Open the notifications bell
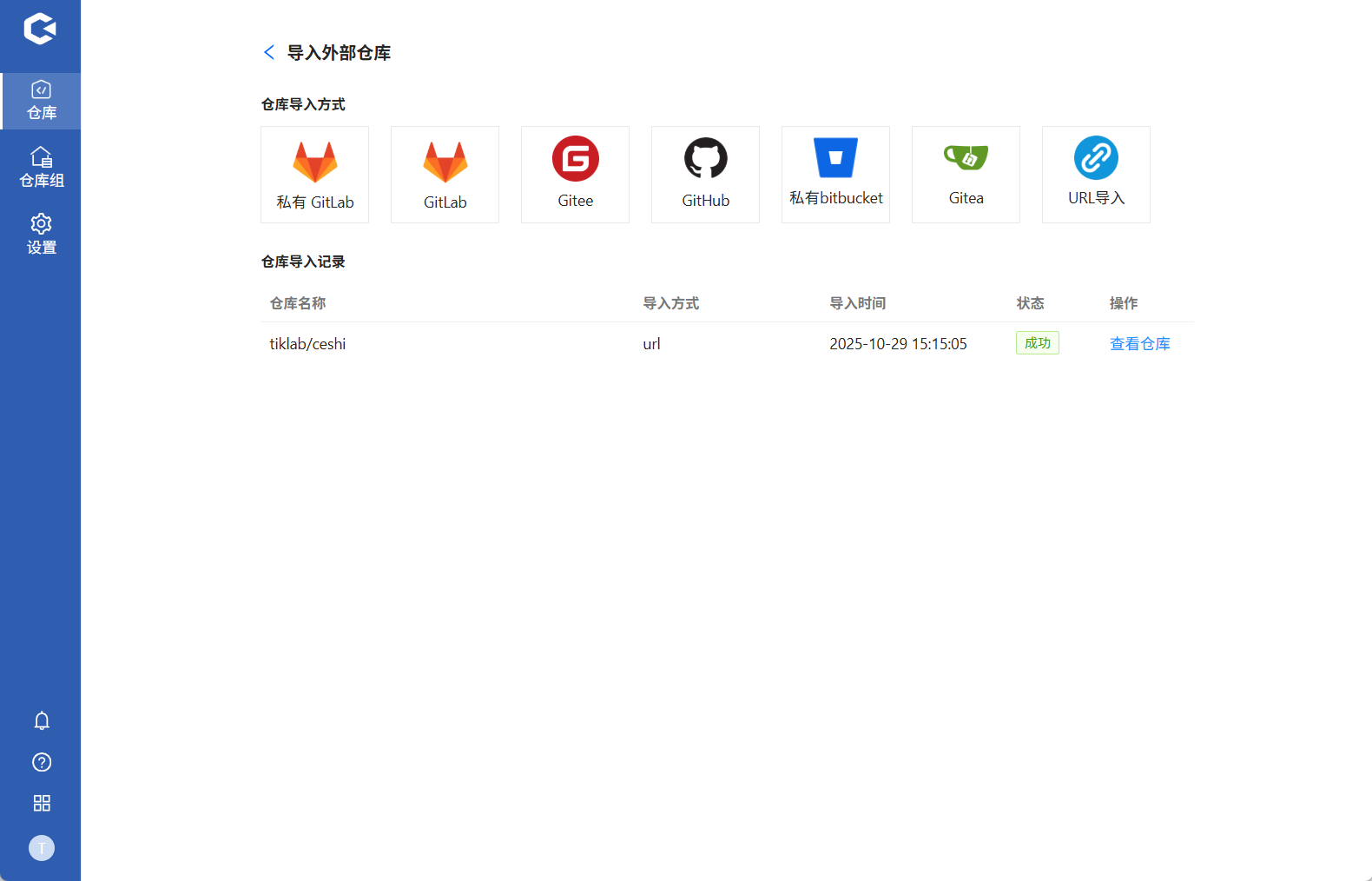 coord(42,720)
